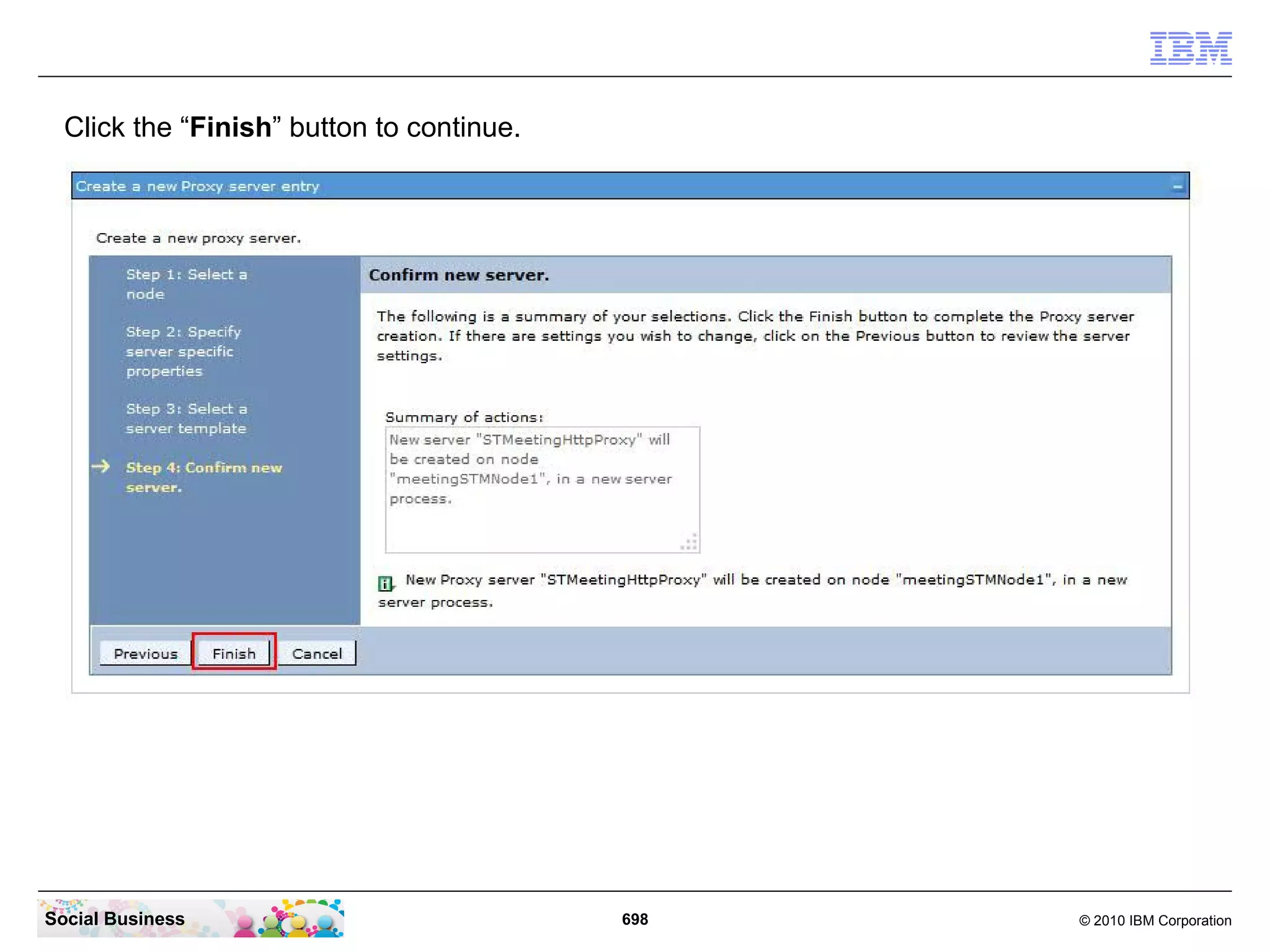
Task: Click page number 698
Action: click(x=635, y=919)
